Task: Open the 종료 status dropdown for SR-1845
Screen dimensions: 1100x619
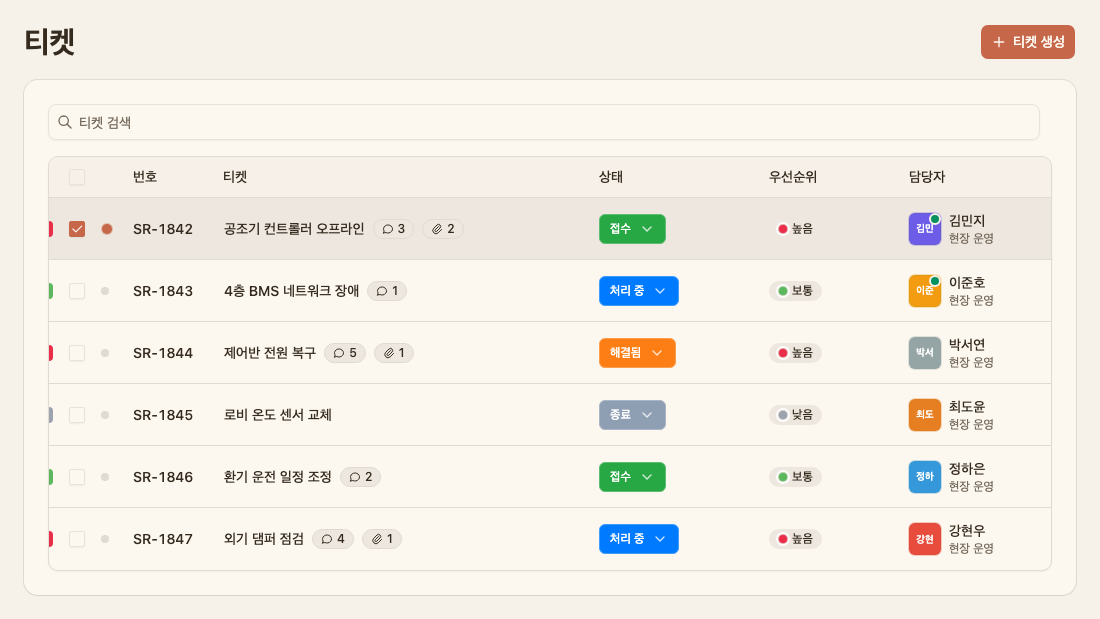Action: coord(632,415)
